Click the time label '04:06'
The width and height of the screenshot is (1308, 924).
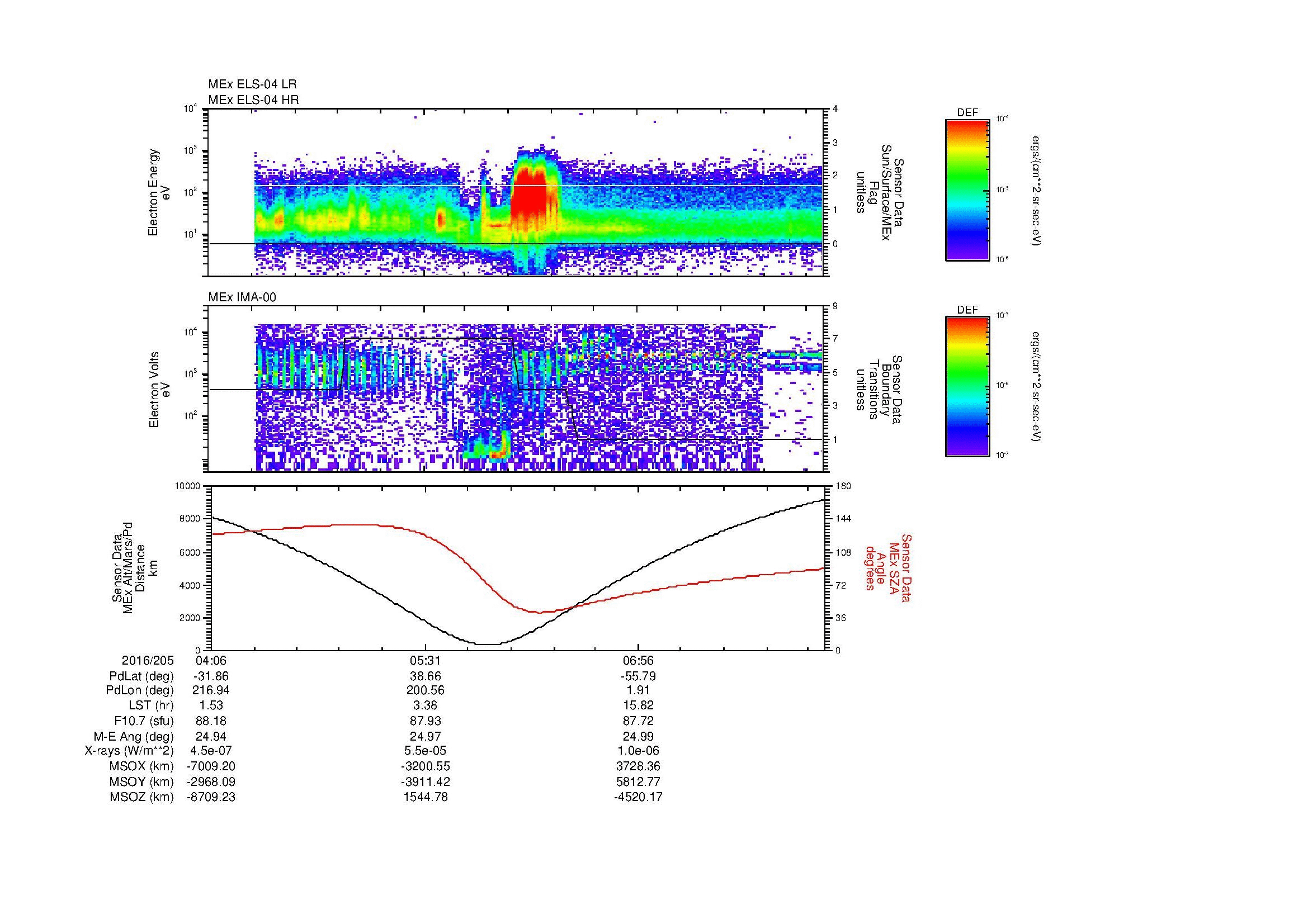[211, 661]
